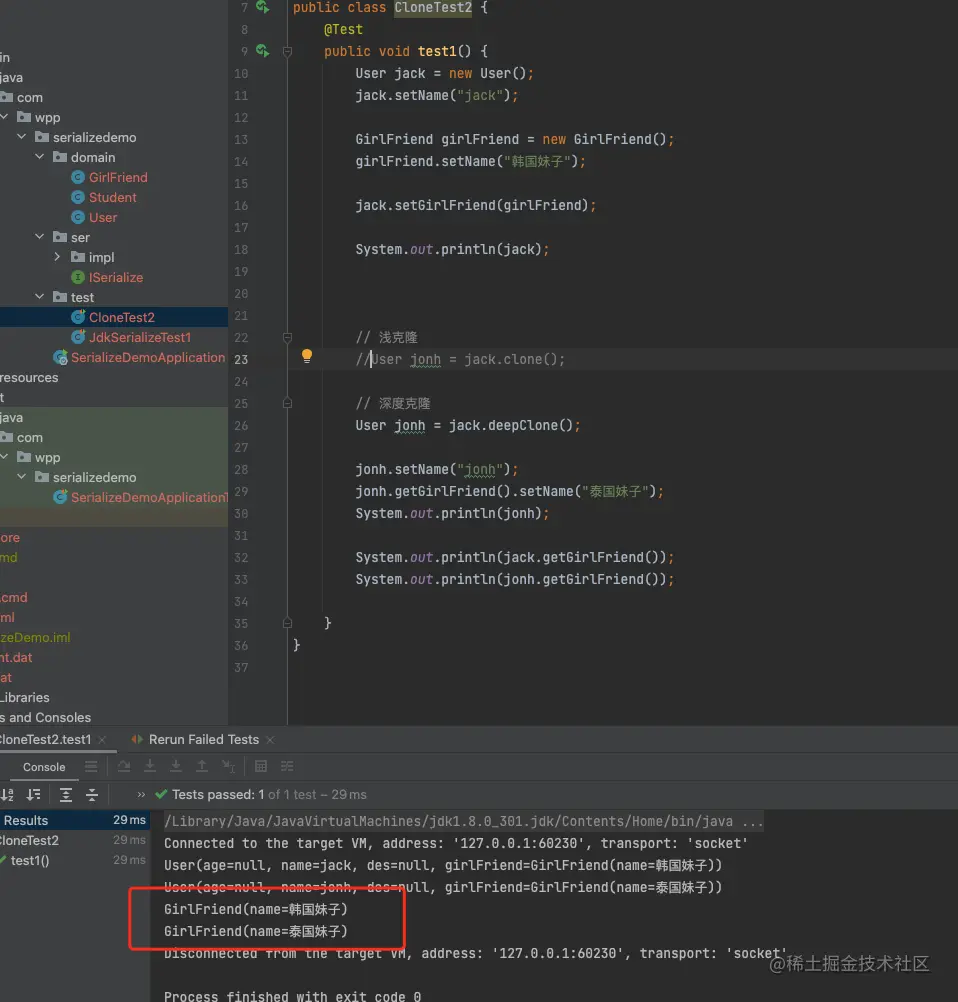958x1002 pixels.
Task: Select the resources folder
Action: pos(29,377)
